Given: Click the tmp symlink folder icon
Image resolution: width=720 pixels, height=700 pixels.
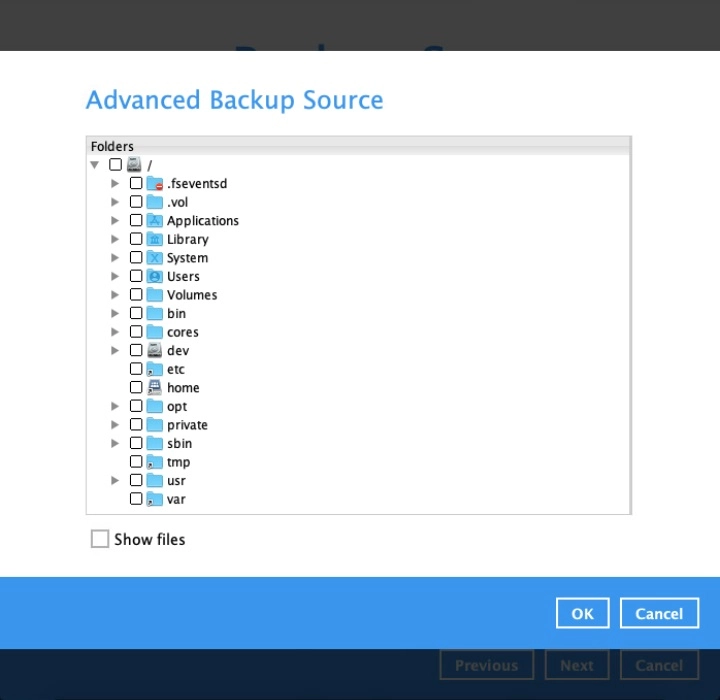Looking at the screenshot, I should (155, 462).
